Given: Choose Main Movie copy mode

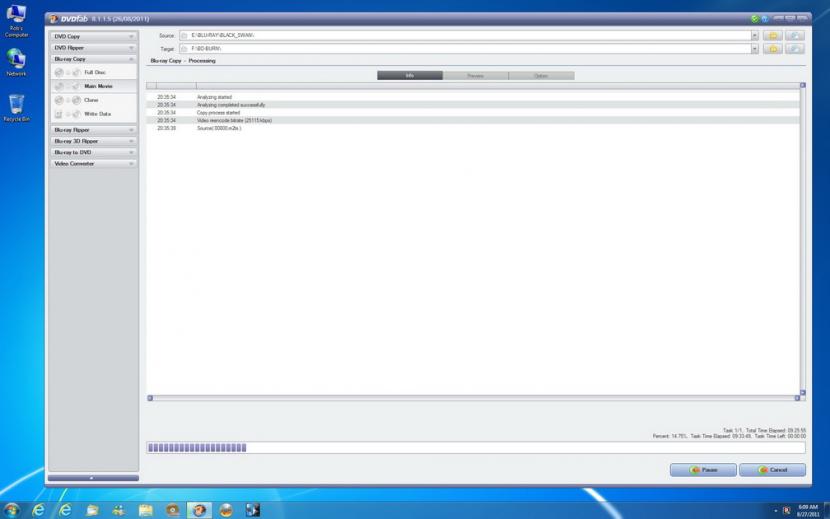Looking at the screenshot, I should click(94, 86).
